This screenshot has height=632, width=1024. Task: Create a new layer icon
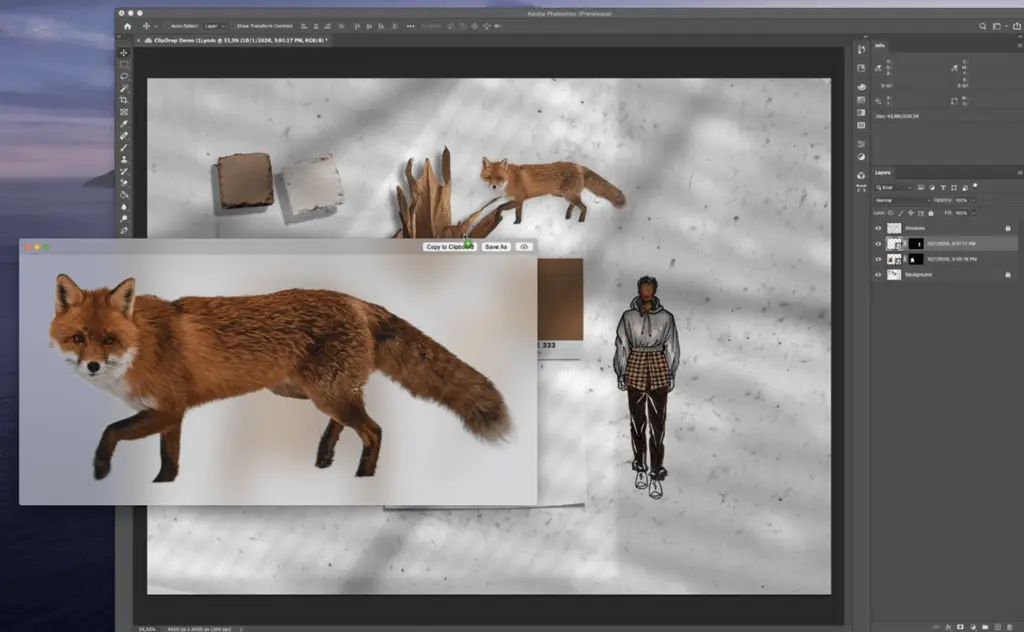pyautogui.click(x=997, y=627)
